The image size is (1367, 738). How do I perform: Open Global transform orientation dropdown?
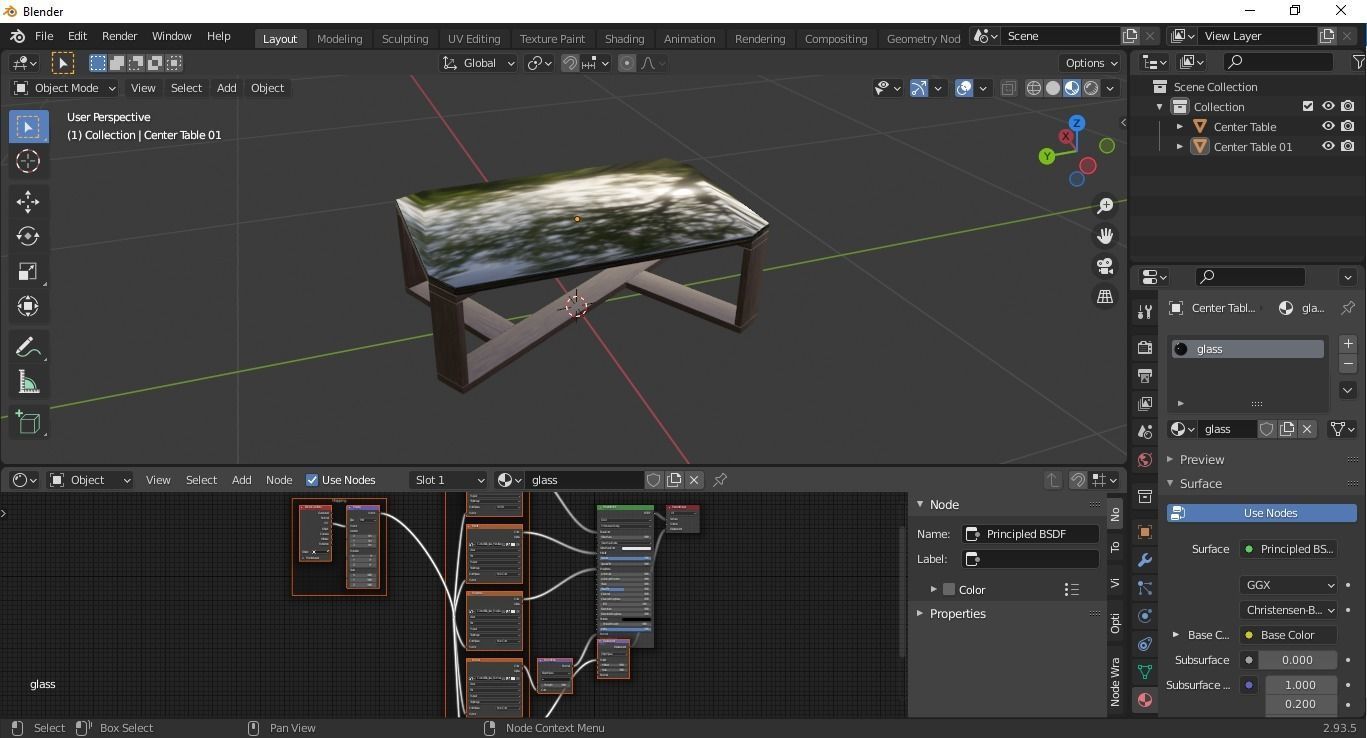click(479, 63)
